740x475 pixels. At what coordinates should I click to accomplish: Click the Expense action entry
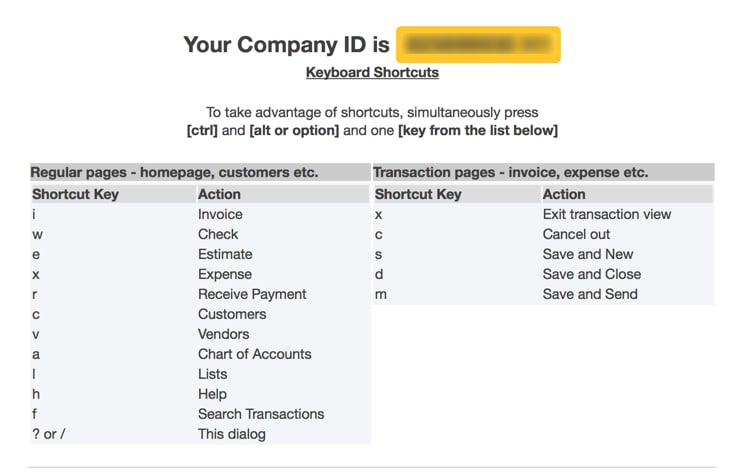point(225,274)
